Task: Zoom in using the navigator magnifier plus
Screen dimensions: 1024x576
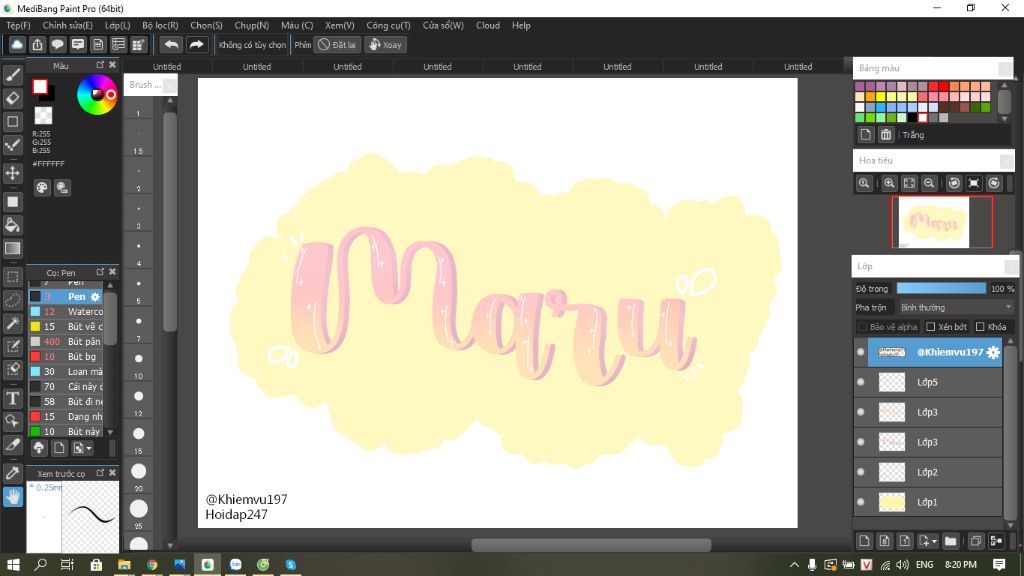Action: [889, 184]
